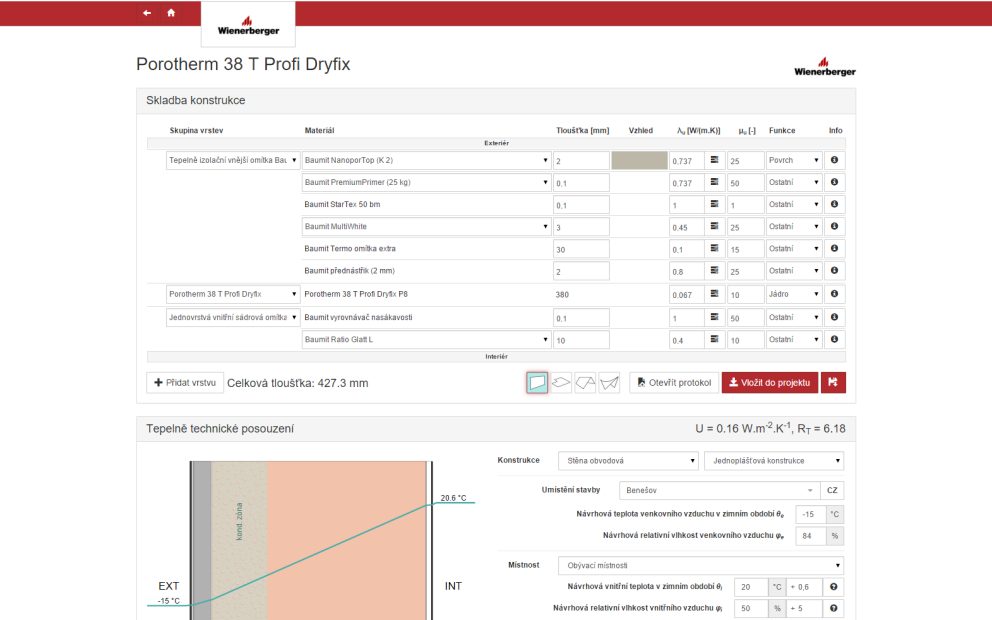Choose the paper-plane-shaped roof construction icon
Screen dimensions: 992x620
tap(609, 382)
